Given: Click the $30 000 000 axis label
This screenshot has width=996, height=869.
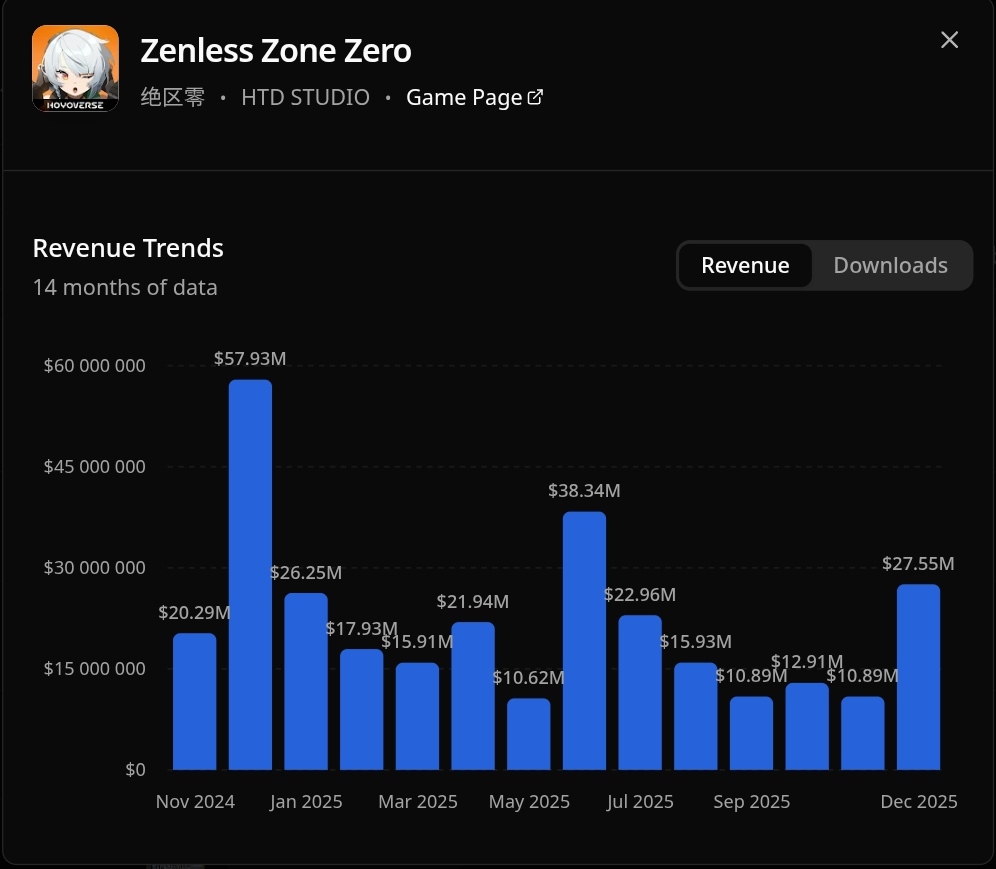Looking at the screenshot, I should coord(95,567).
